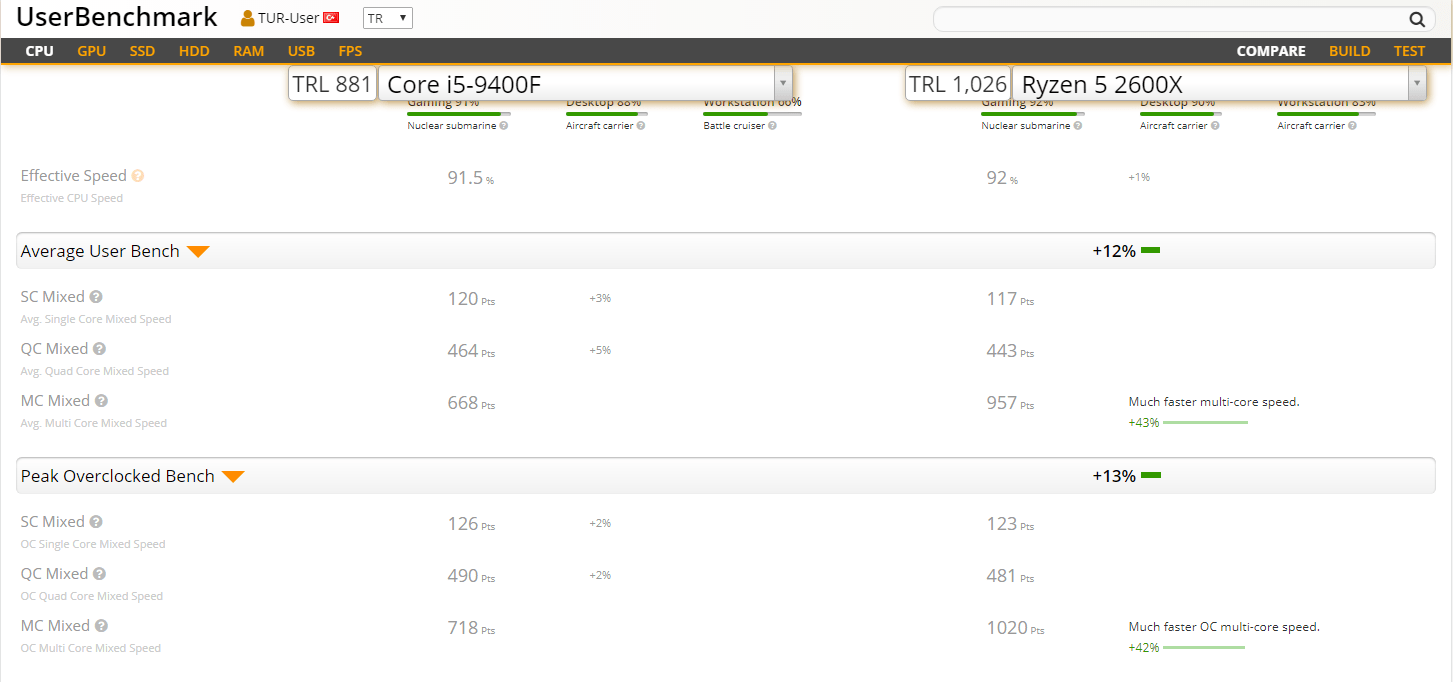Switch to the GPU tab
The image size is (1453, 682).
point(91,51)
